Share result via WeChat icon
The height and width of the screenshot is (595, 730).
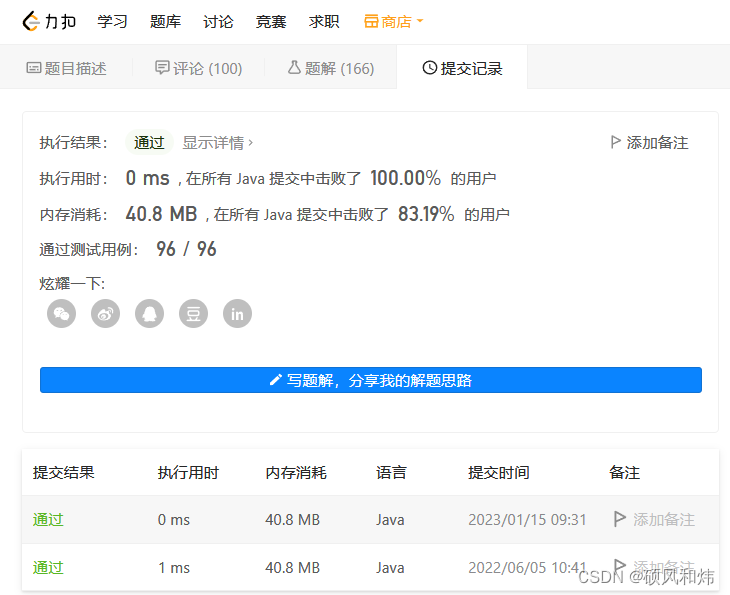(61, 313)
